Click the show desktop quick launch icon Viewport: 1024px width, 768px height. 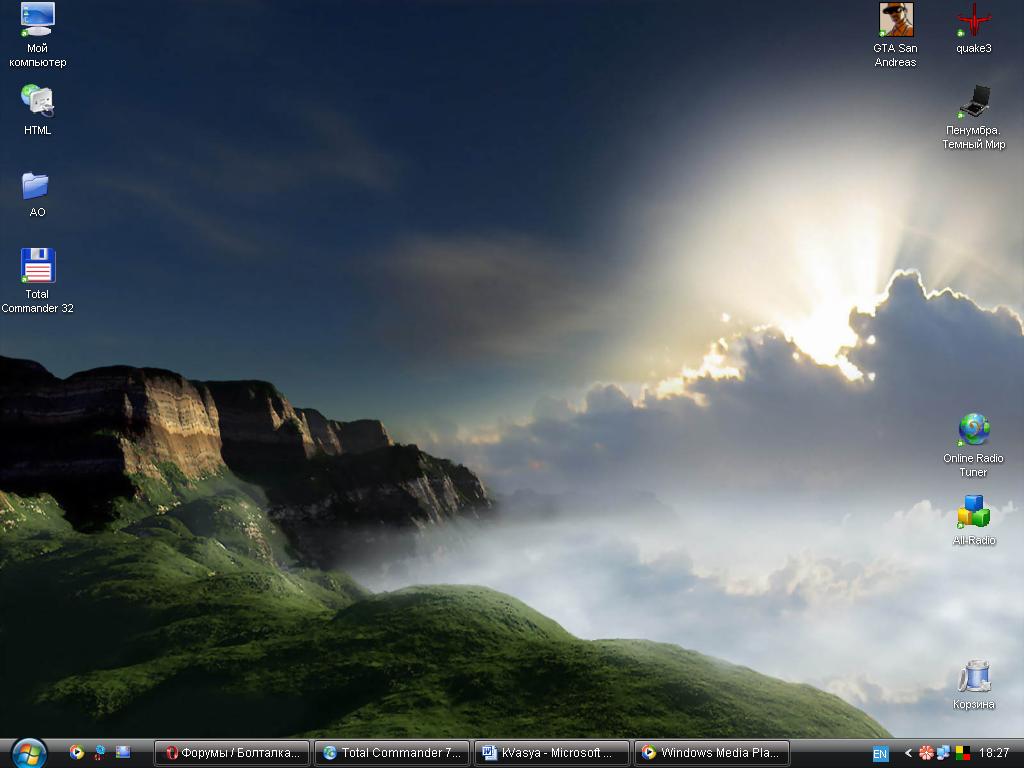point(123,752)
